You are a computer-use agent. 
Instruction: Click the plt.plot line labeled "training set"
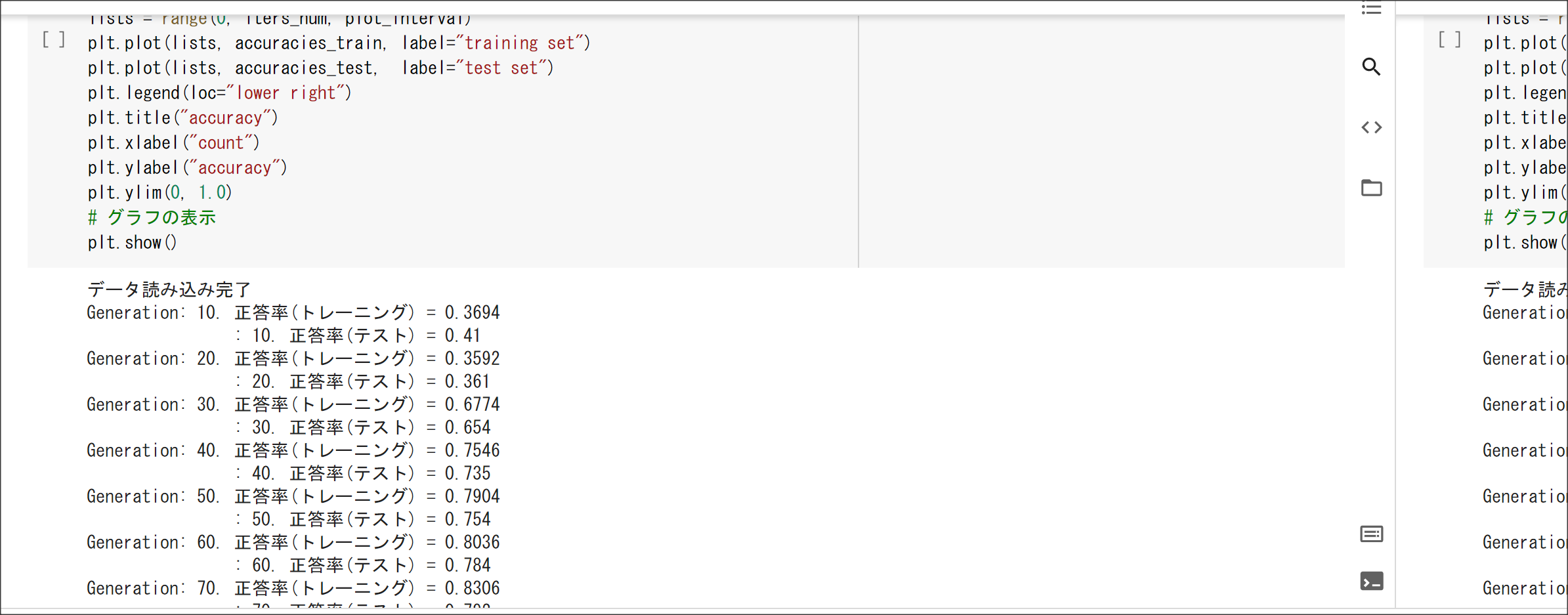pyautogui.click(x=339, y=43)
